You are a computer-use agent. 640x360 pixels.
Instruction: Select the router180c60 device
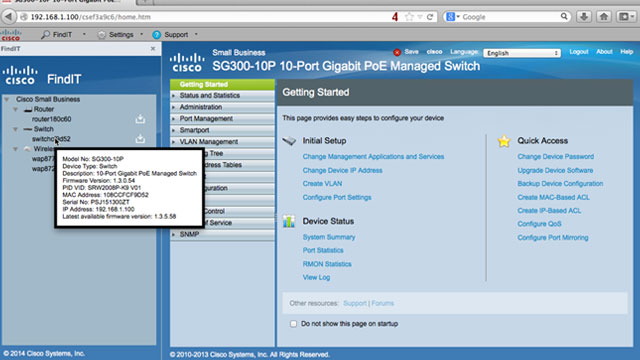pyautogui.click(x=51, y=119)
